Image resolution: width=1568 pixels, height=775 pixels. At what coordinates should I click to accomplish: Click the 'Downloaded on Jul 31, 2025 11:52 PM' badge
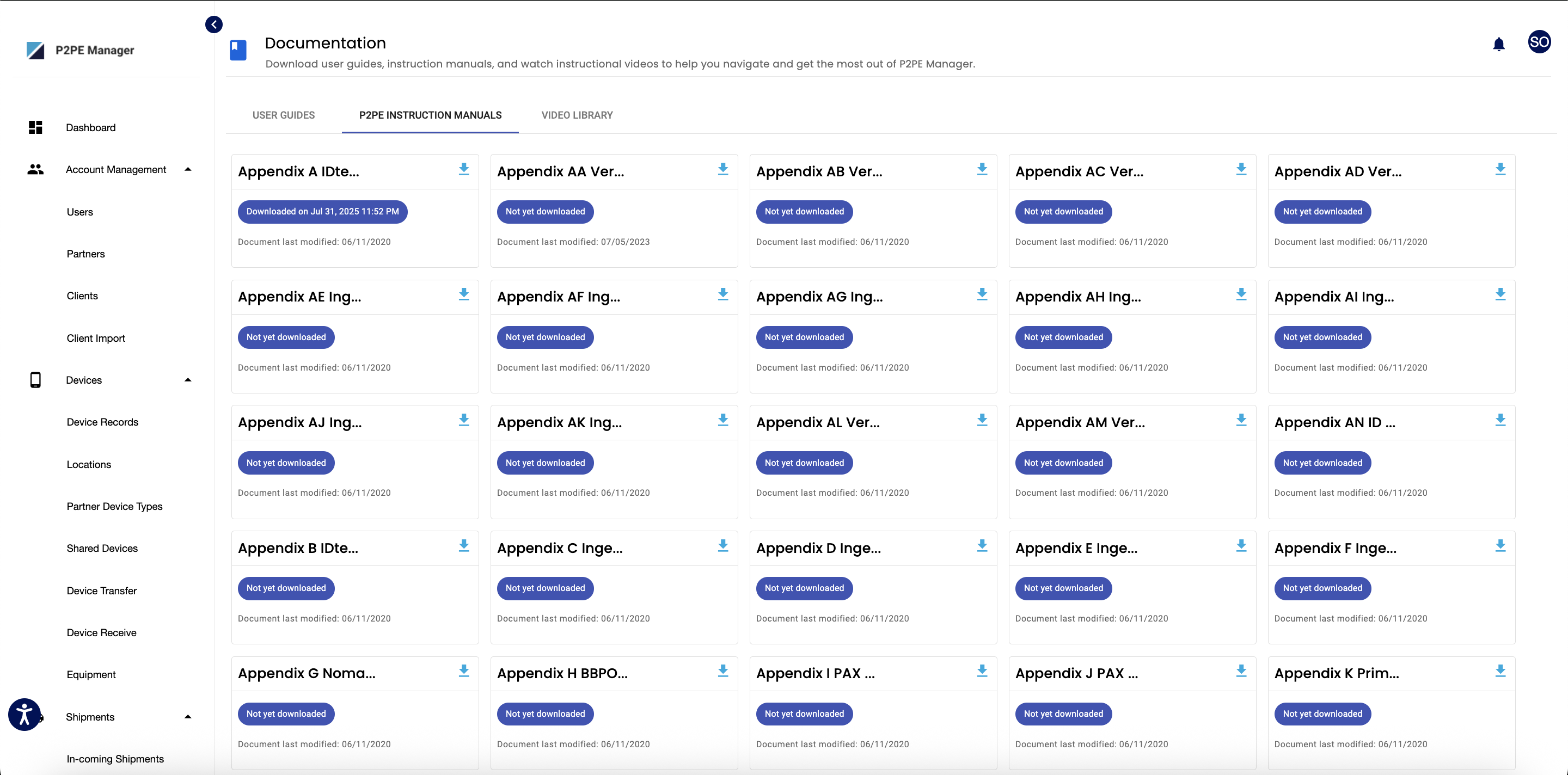click(323, 212)
